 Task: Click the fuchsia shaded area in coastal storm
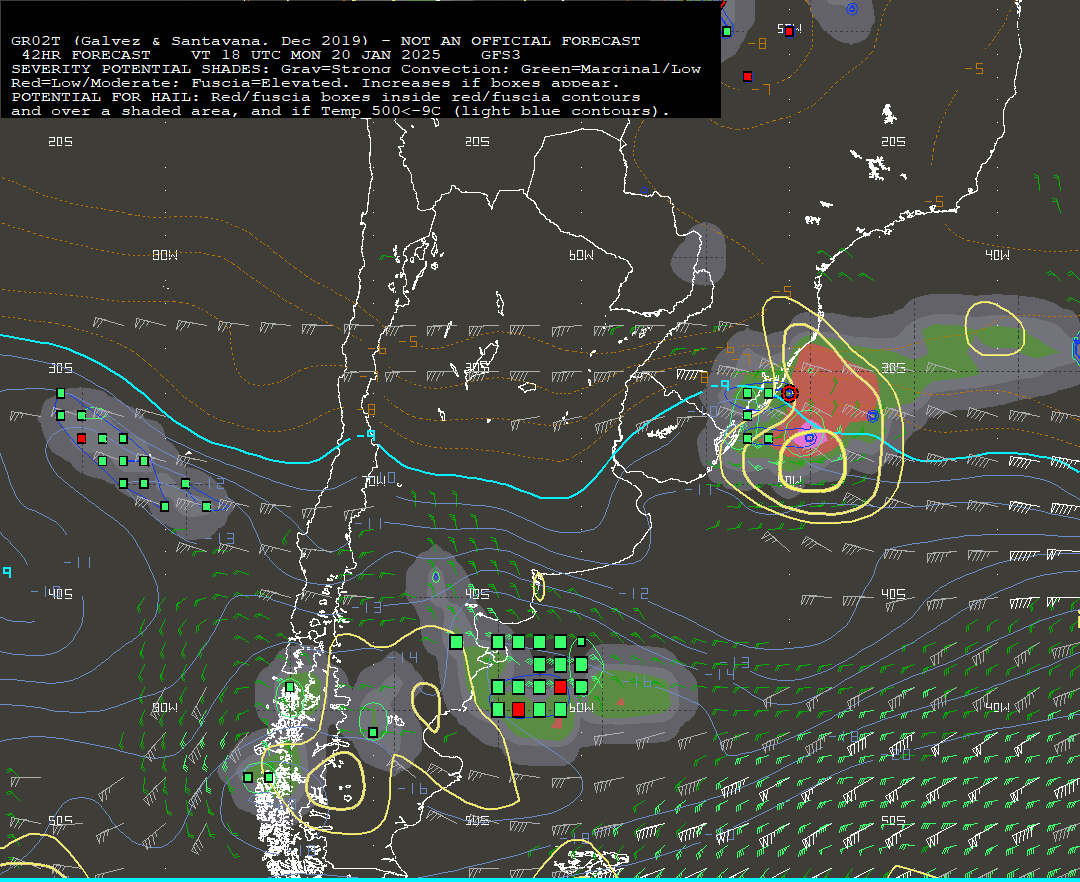(x=807, y=439)
